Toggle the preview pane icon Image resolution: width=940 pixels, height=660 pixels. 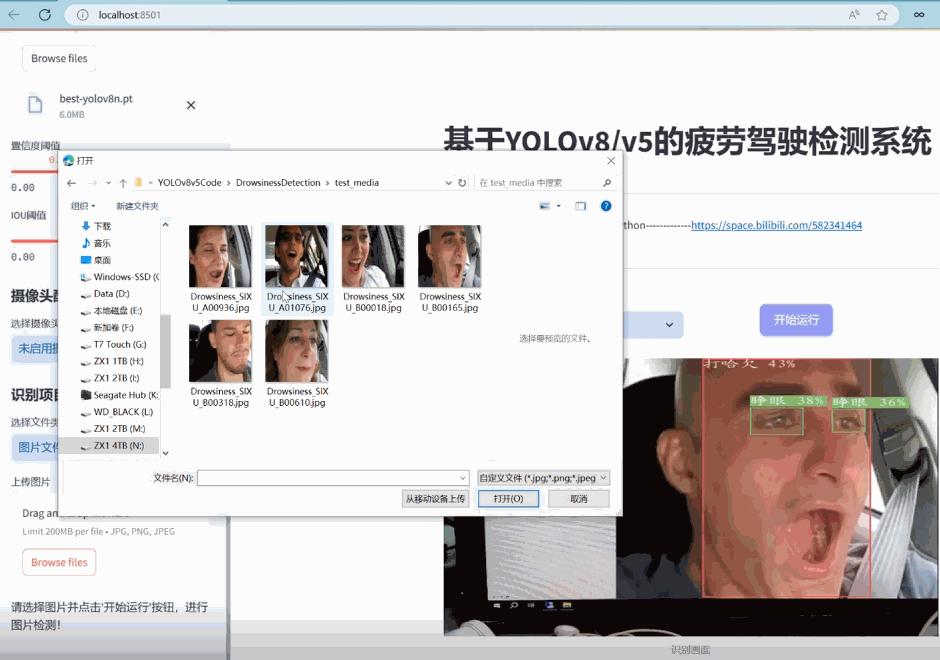[581, 207]
